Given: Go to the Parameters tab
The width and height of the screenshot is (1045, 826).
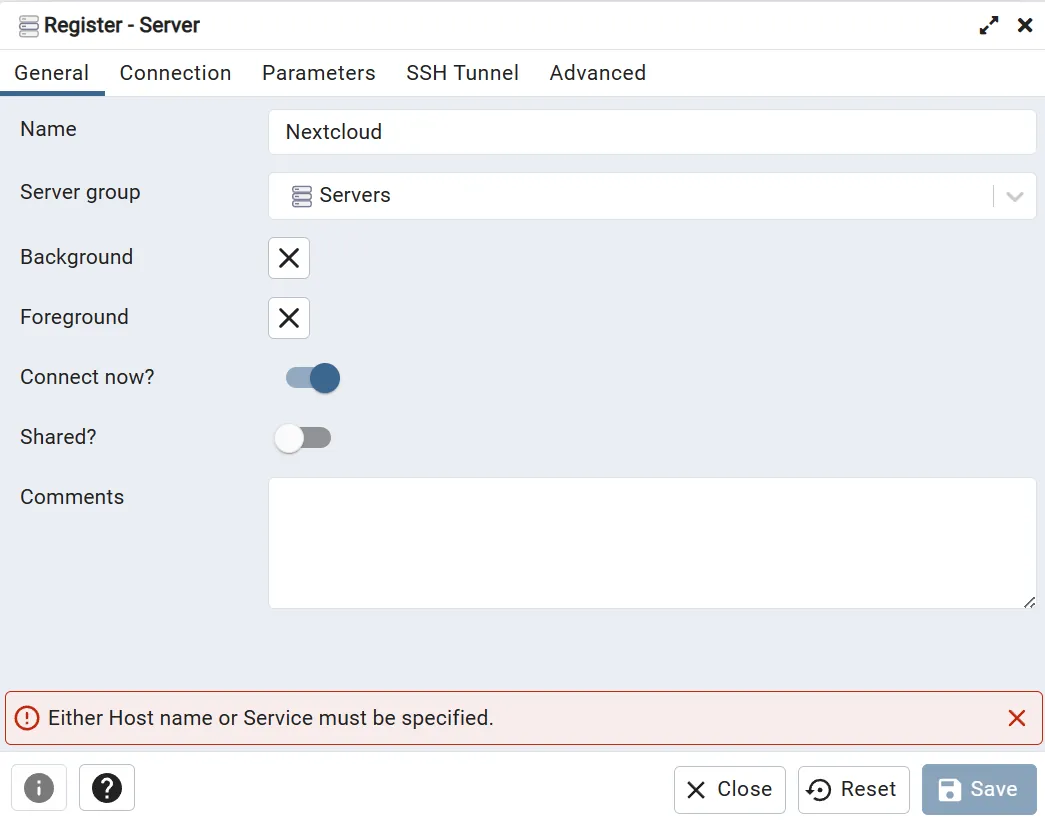Looking at the screenshot, I should click(318, 73).
